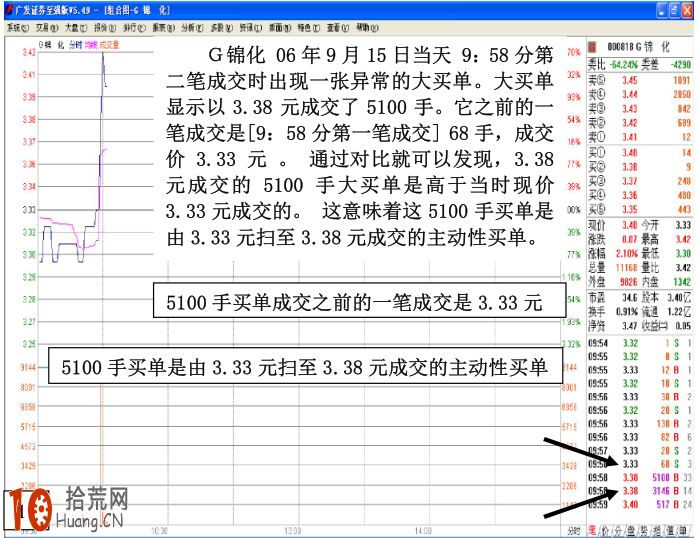Open the 报表 menu
Image resolution: width=699 pixels, height=538 pixels.
coord(163,28)
